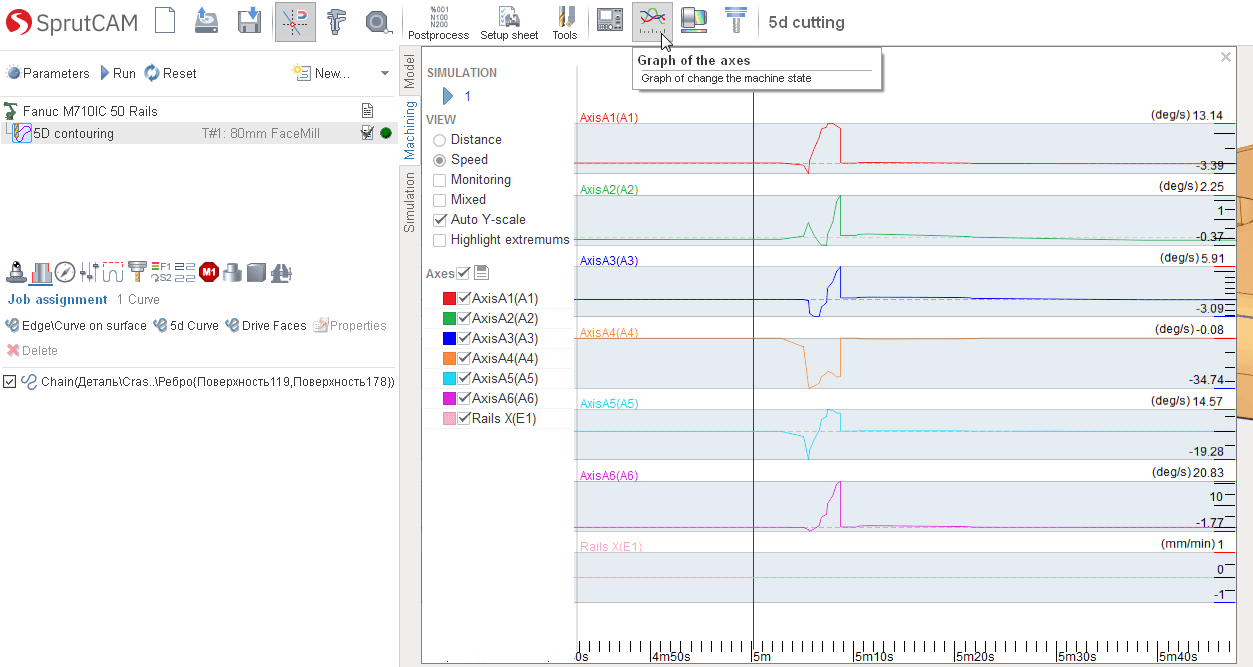The image size is (1253, 667).
Task: Open the Postprocess function
Action: point(438,23)
